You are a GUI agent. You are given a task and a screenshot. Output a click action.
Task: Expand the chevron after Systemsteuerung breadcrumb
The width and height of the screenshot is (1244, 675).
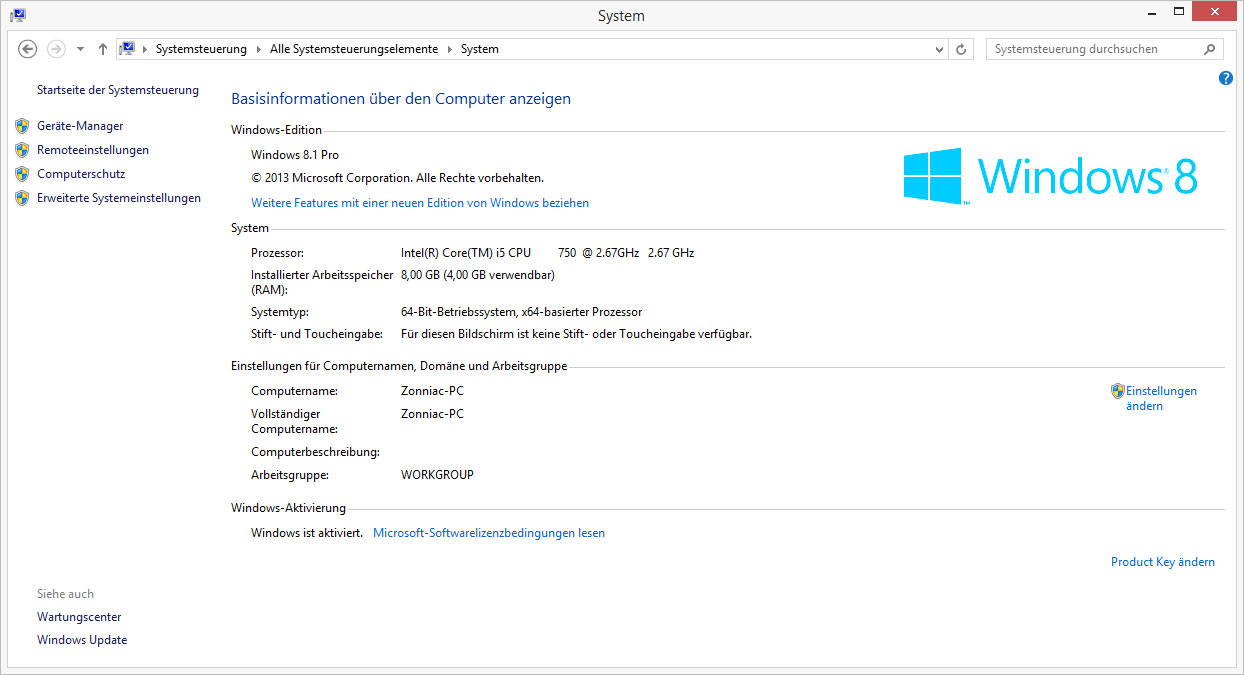point(260,49)
